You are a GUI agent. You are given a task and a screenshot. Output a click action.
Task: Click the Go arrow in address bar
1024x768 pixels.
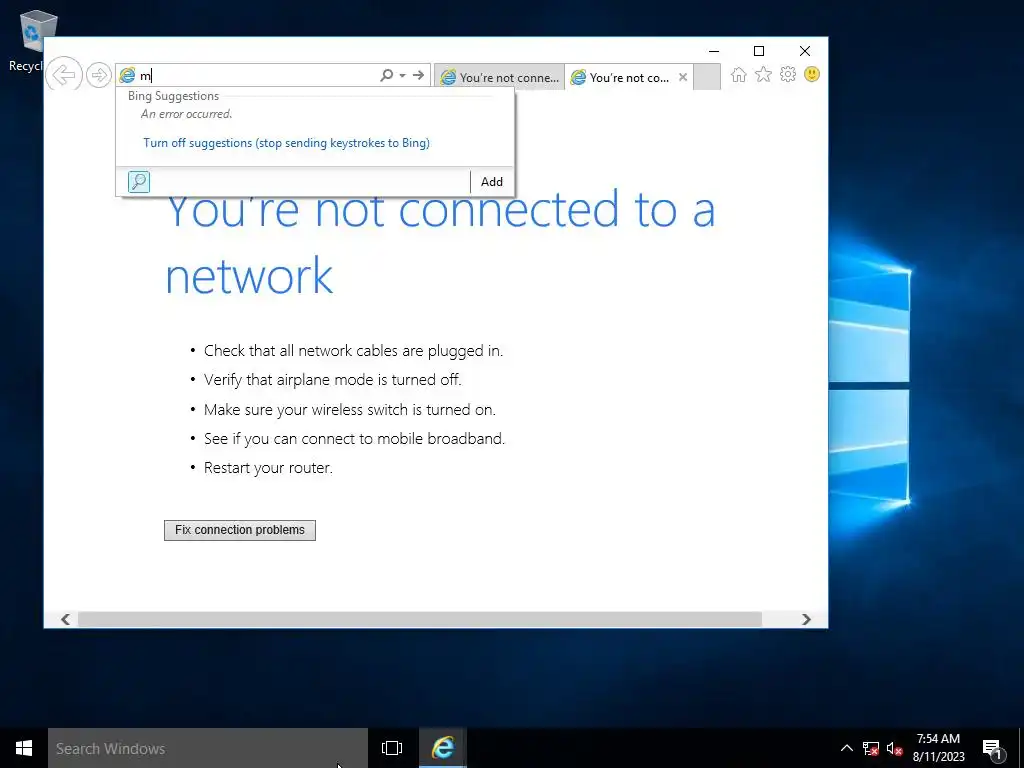[x=419, y=75]
